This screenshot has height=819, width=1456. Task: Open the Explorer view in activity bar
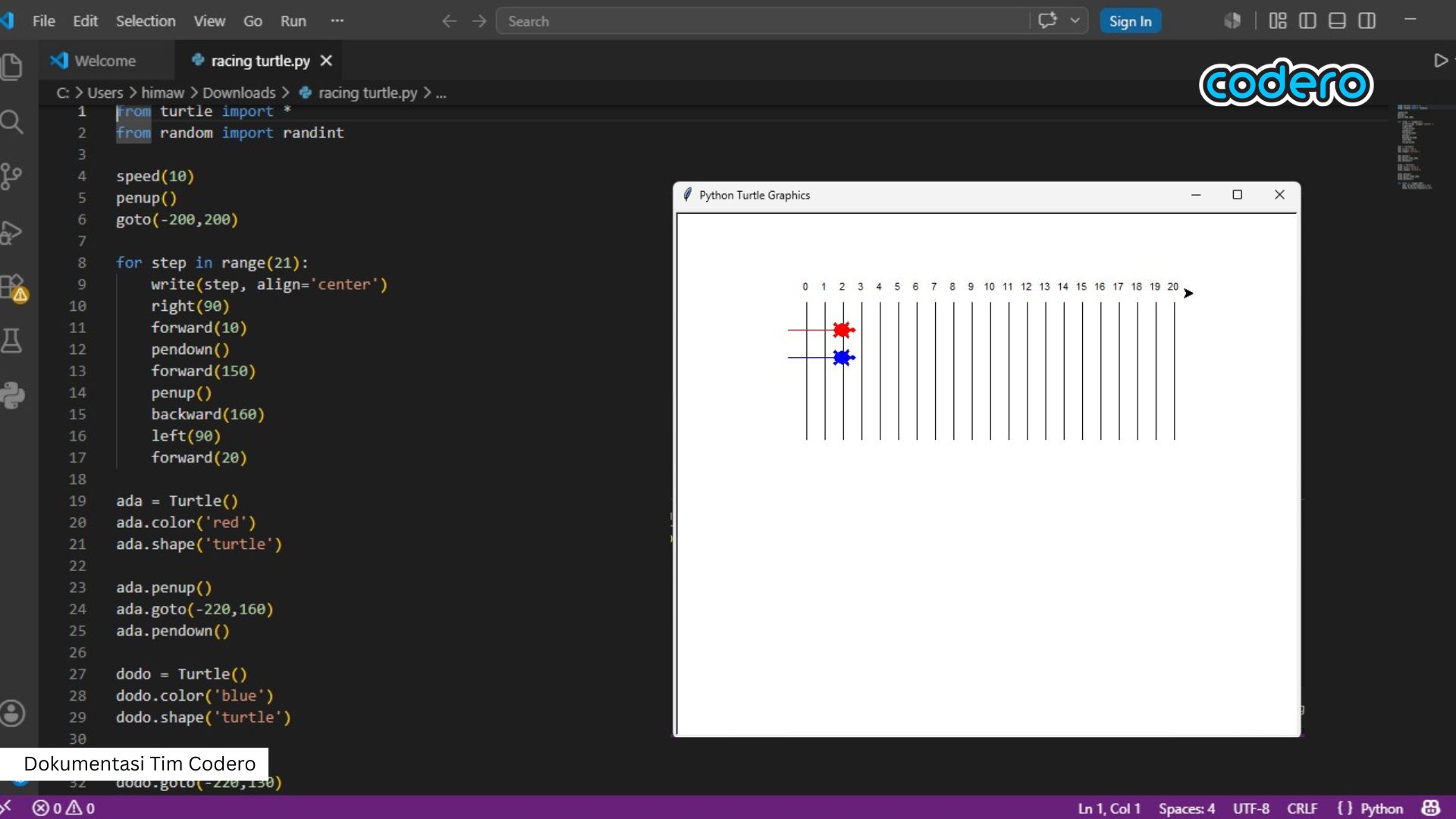[x=11, y=67]
